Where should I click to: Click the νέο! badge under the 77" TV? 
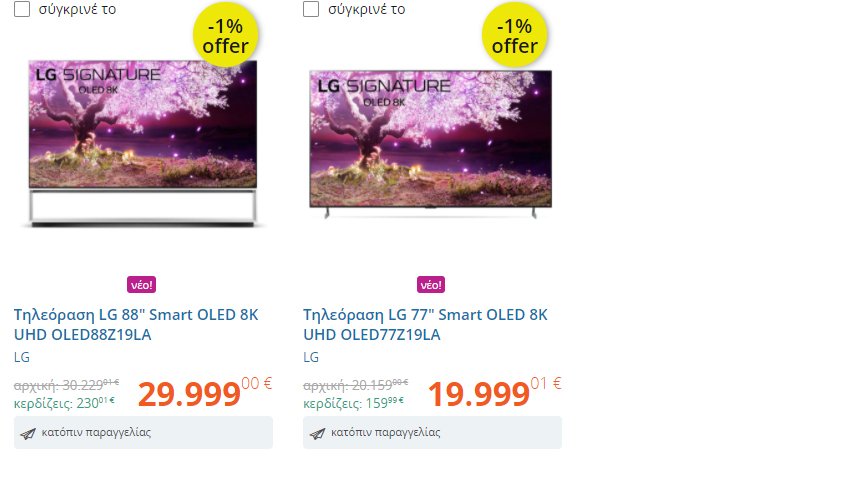pyautogui.click(x=431, y=285)
